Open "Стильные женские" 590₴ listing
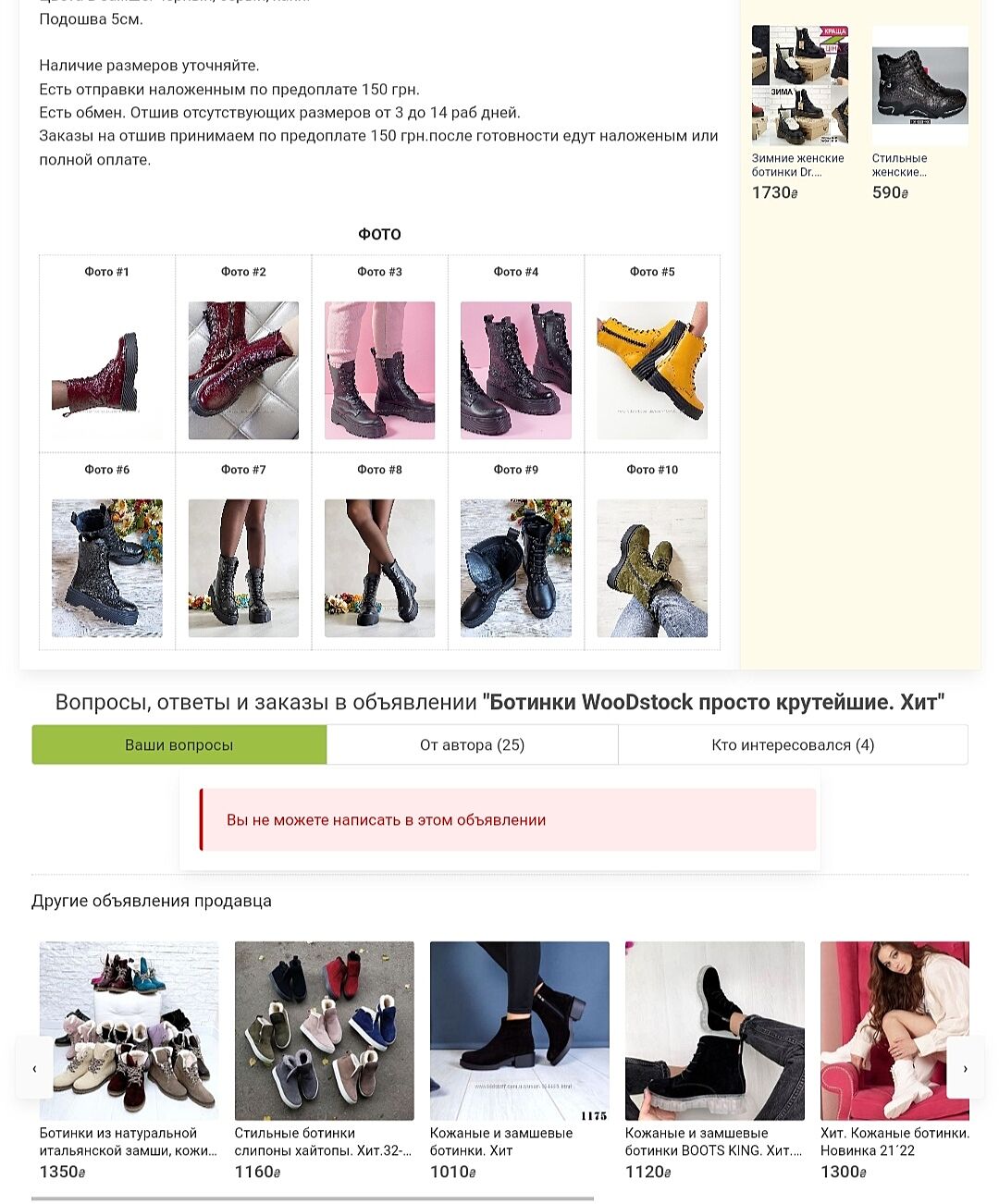 click(x=899, y=165)
